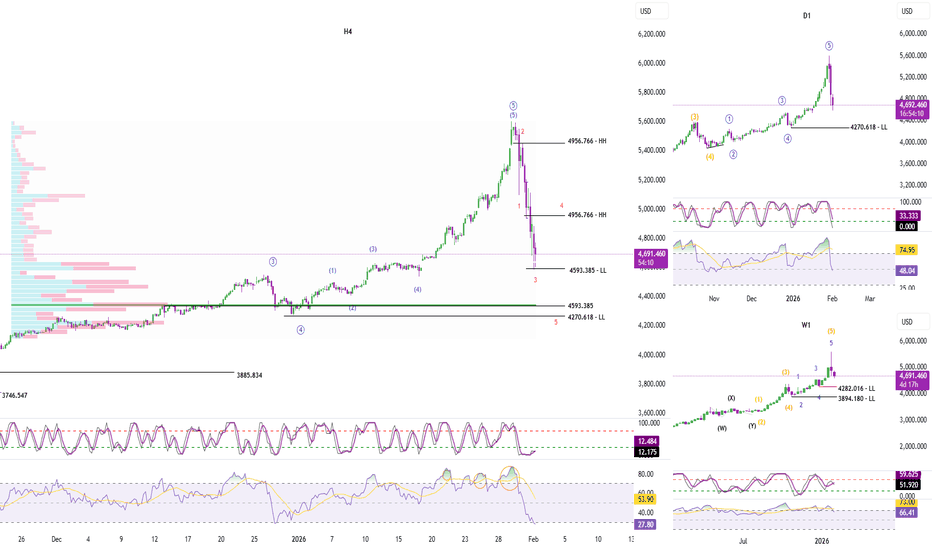The height and width of the screenshot is (550, 932).
Task: Select the 12.484 stochastic value on H4
Action: click(646, 441)
